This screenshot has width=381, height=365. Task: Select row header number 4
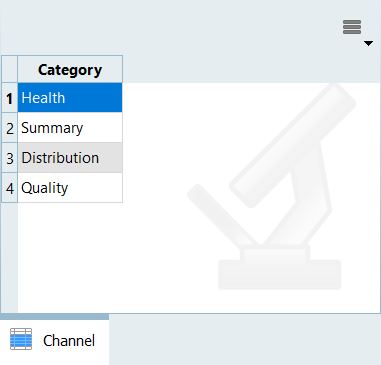click(x=9, y=188)
